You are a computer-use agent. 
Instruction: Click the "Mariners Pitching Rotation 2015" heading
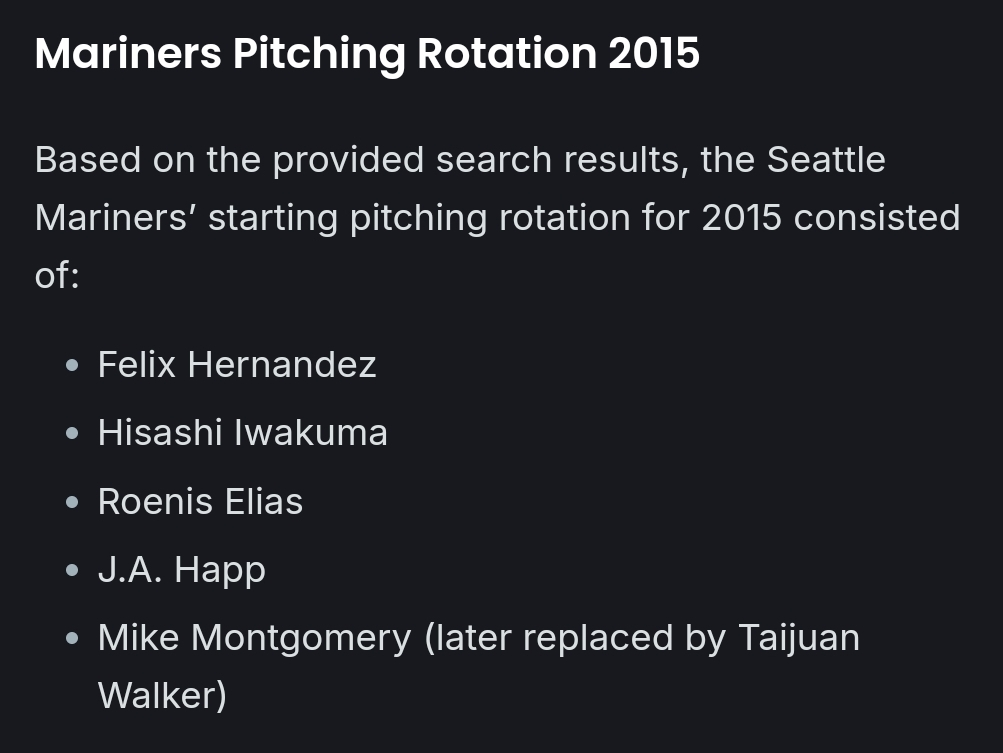pyautogui.click(x=367, y=54)
